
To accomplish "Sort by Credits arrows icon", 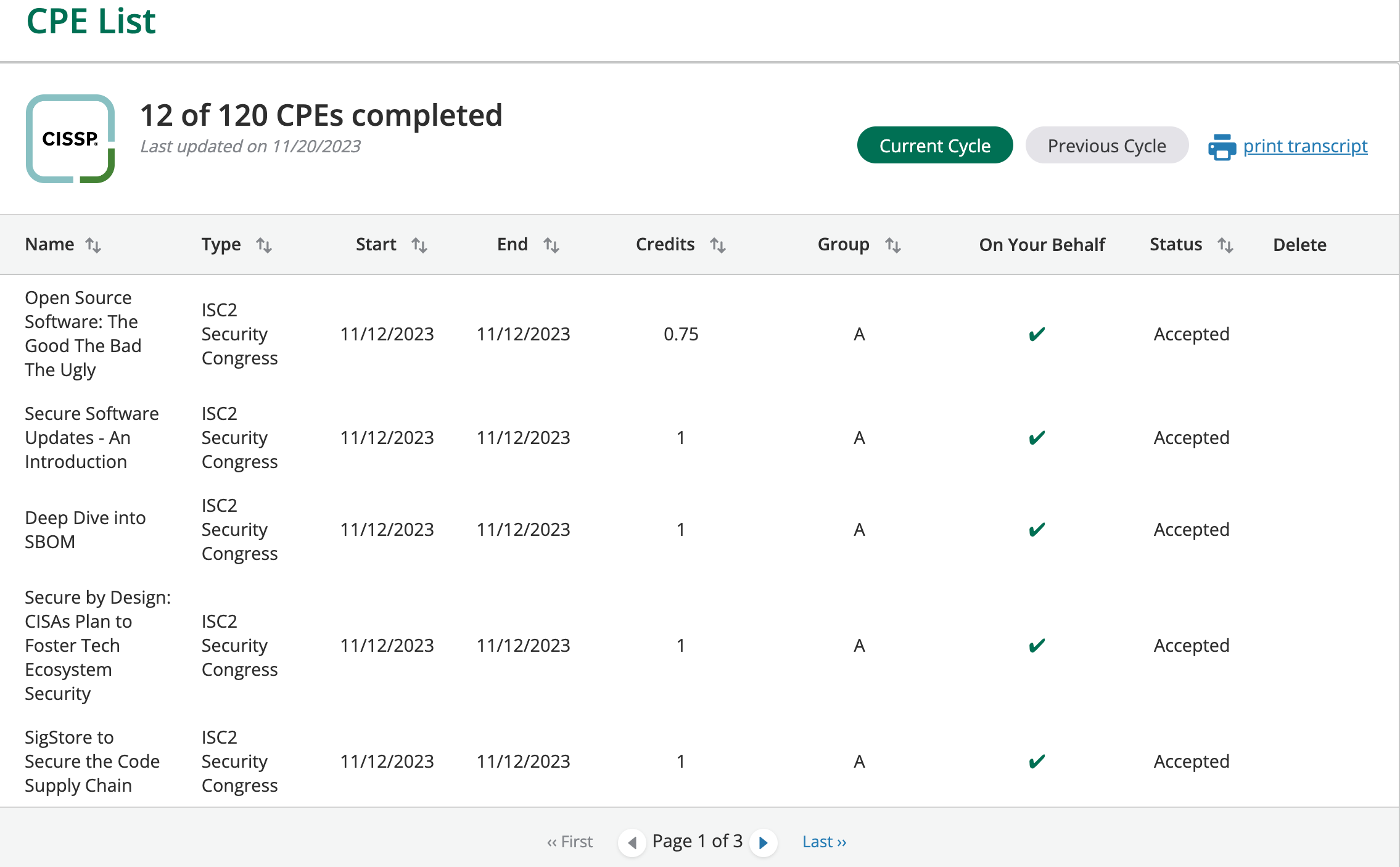I will 718,245.
